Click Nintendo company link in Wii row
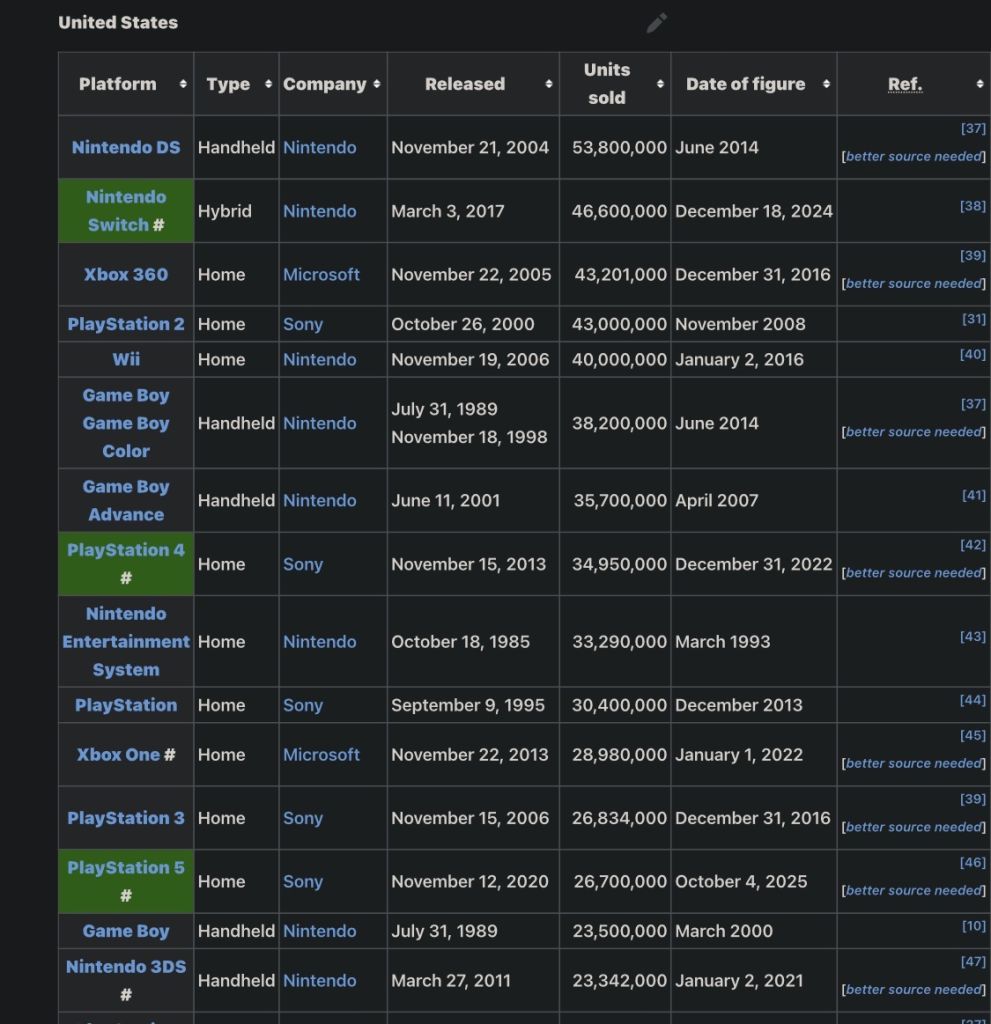991x1024 pixels. (319, 359)
